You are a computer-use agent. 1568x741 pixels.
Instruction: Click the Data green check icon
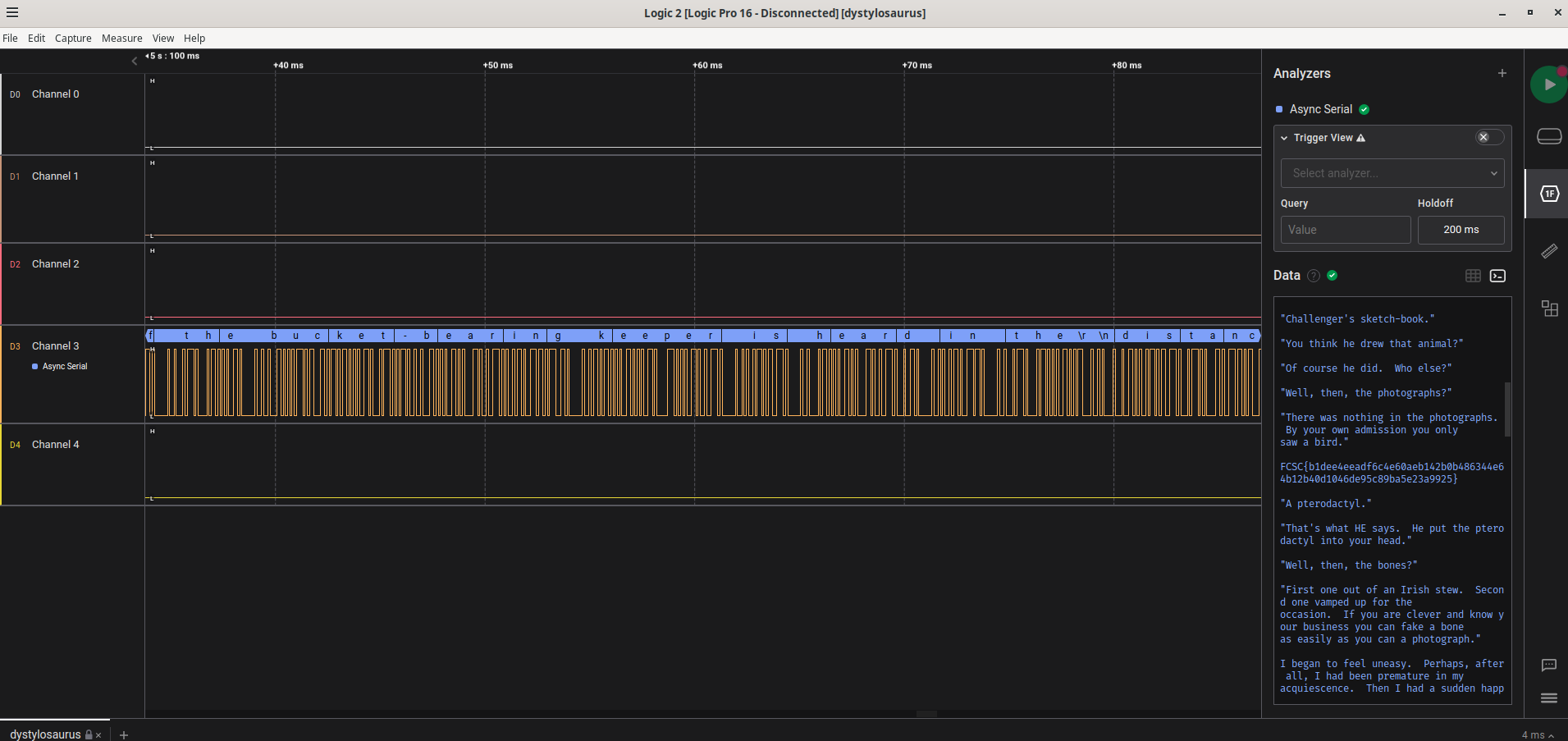(1332, 276)
